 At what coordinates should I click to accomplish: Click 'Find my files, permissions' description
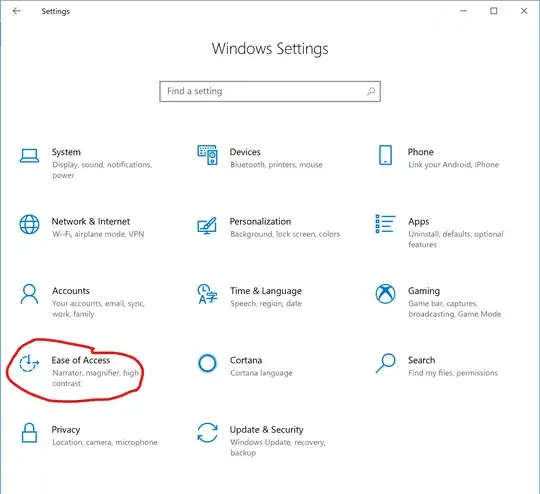[x=453, y=373]
